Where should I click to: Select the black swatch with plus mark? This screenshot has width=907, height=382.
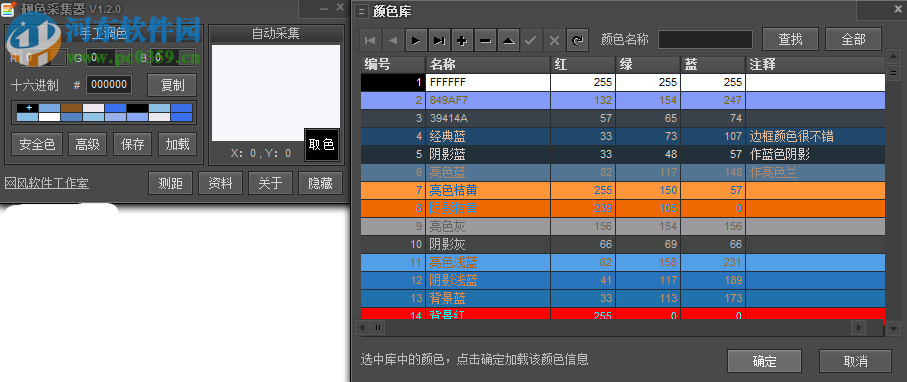(x=28, y=108)
